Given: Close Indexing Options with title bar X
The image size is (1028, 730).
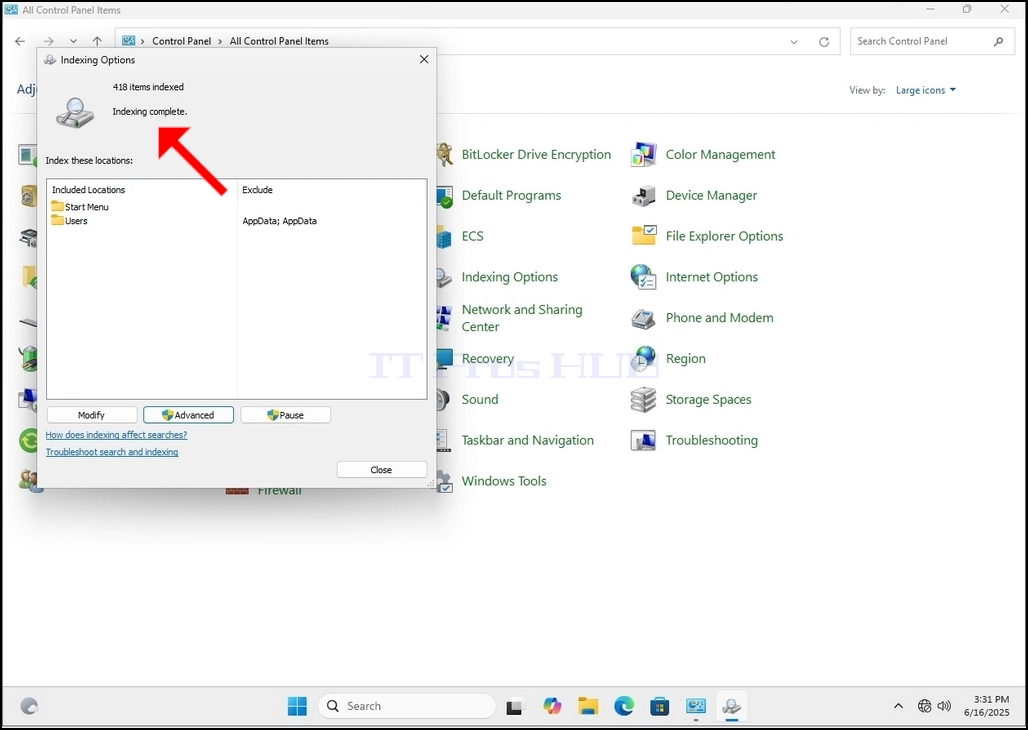Looking at the screenshot, I should point(424,60).
